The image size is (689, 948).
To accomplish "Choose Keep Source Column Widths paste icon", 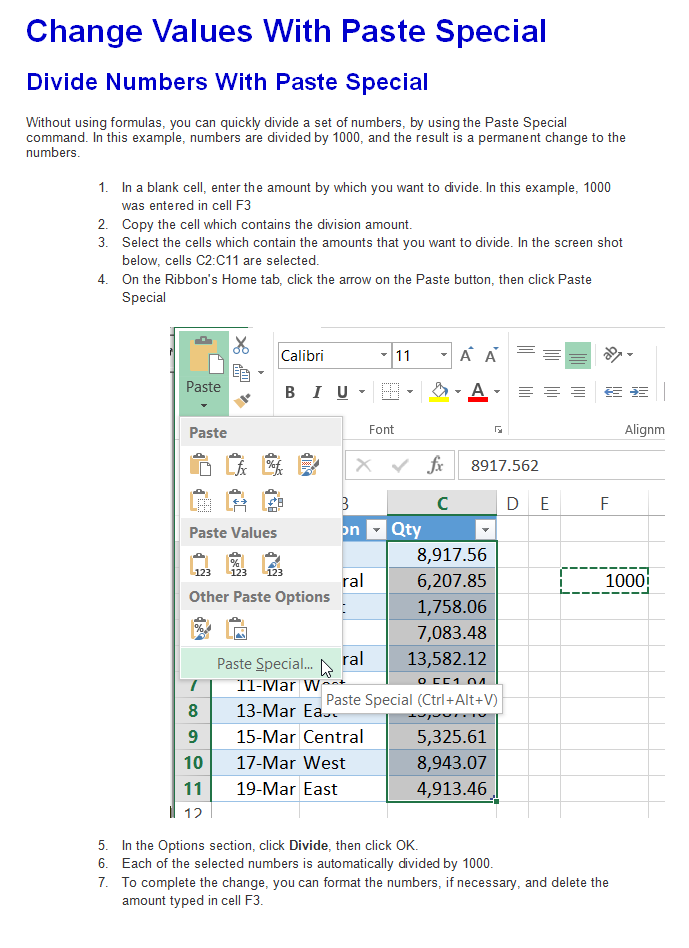I will tap(236, 501).
